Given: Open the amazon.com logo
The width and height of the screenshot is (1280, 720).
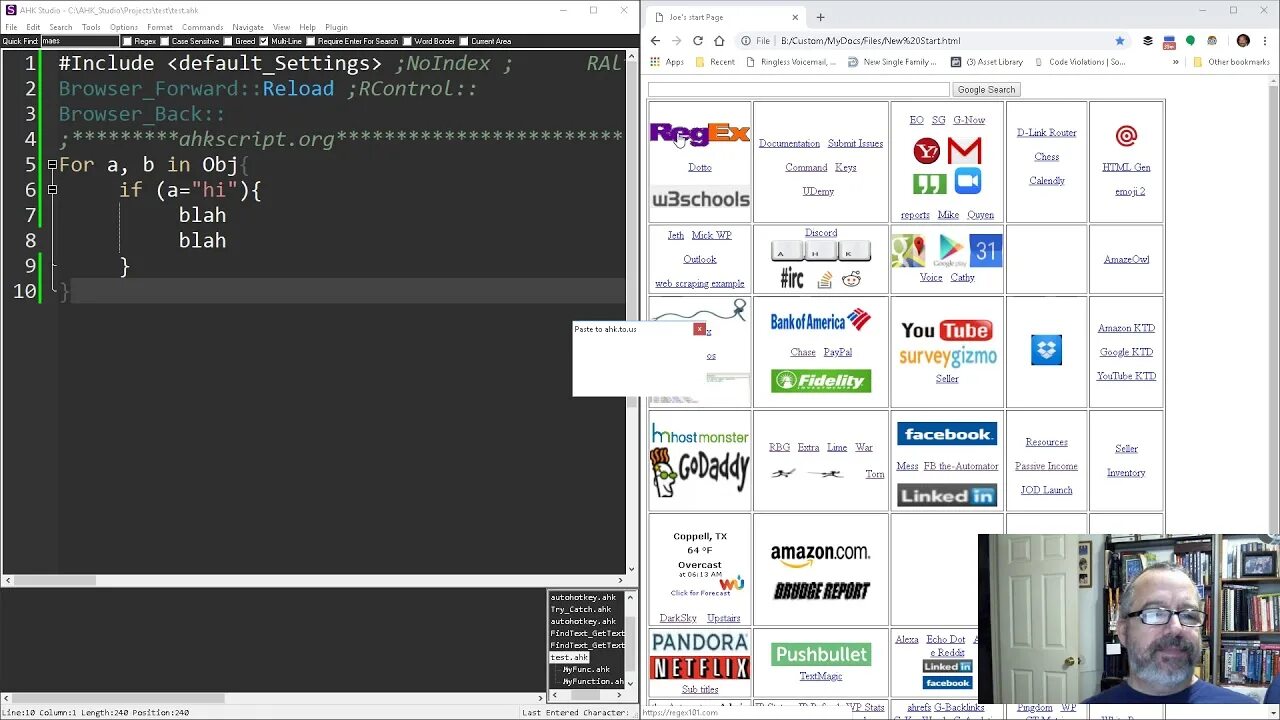Looking at the screenshot, I should coord(820,554).
